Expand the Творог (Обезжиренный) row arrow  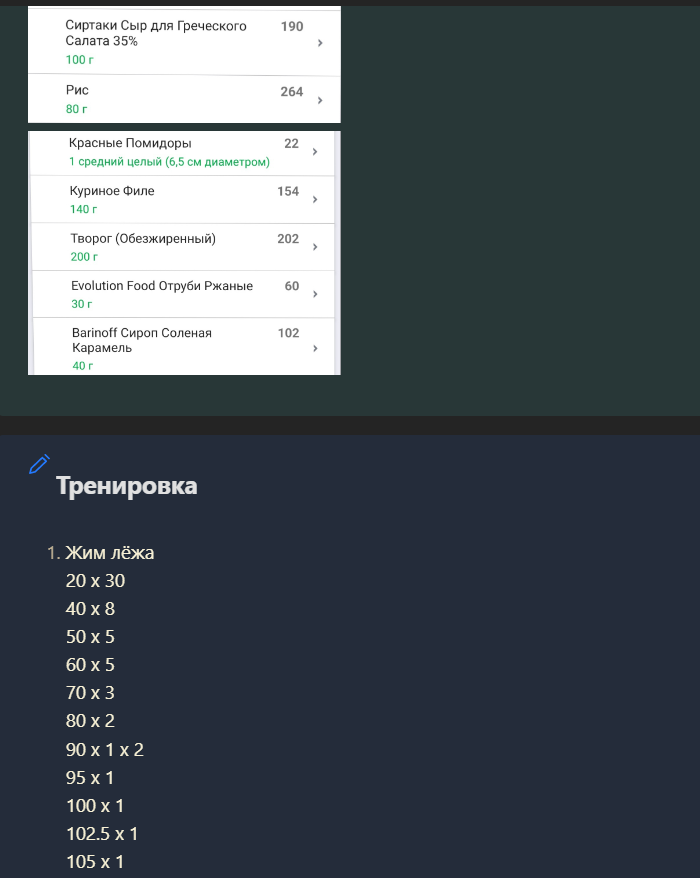[315, 247]
